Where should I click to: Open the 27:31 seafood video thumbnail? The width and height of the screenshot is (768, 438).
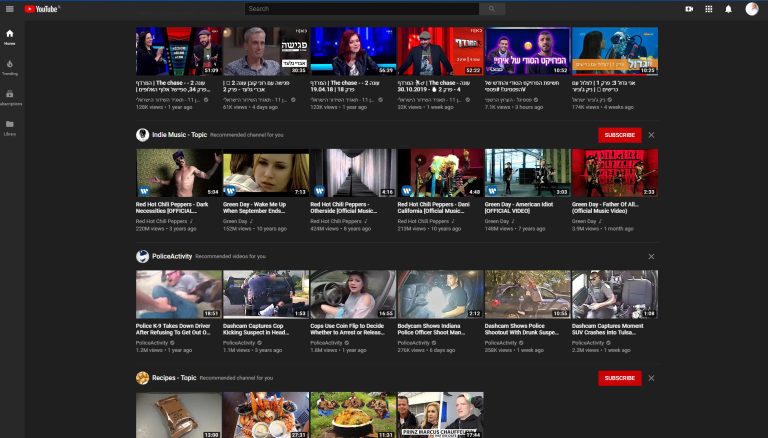coord(266,414)
